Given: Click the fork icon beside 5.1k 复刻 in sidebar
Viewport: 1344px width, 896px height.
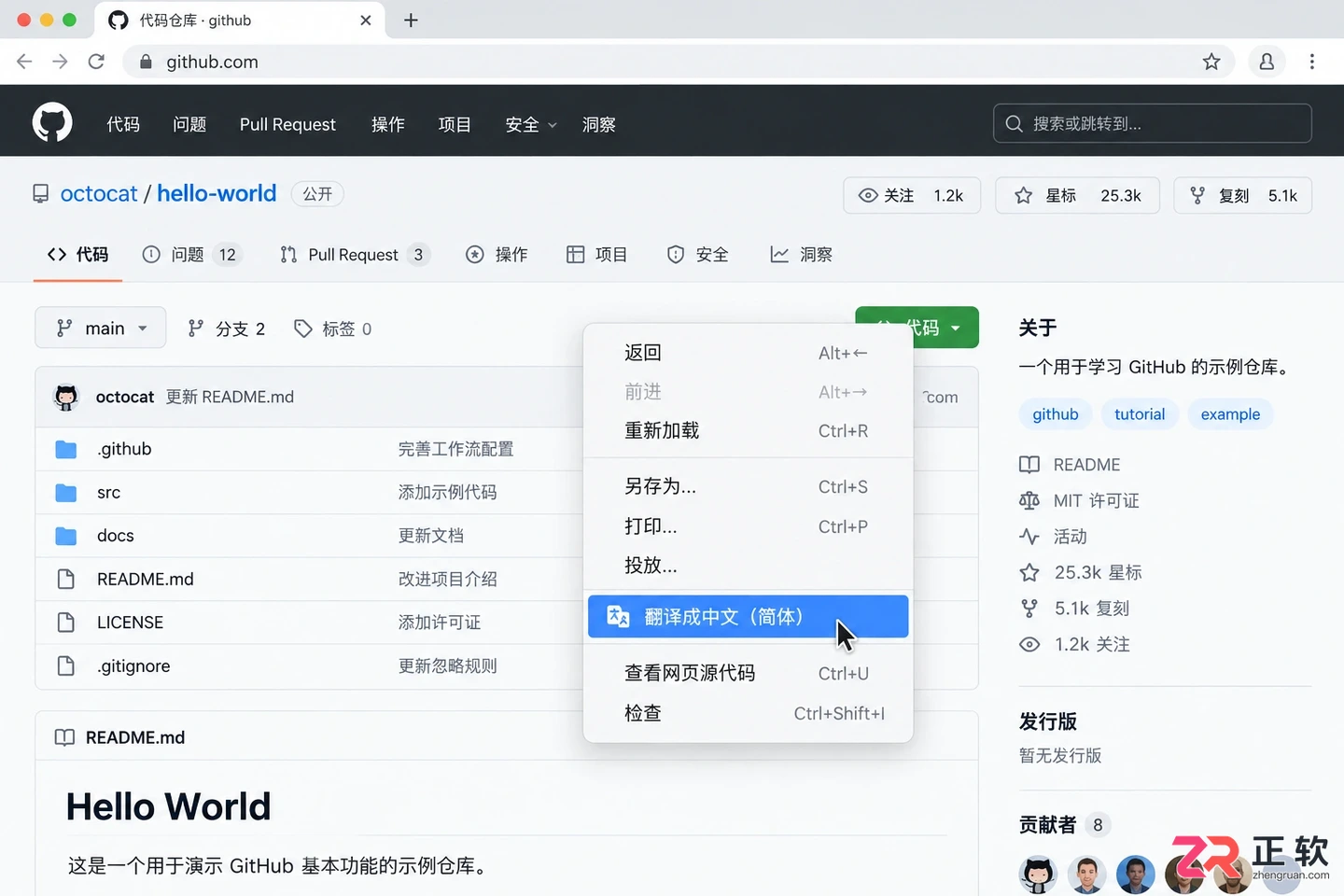Looking at the screenshot, I should tap(1029, 609).
